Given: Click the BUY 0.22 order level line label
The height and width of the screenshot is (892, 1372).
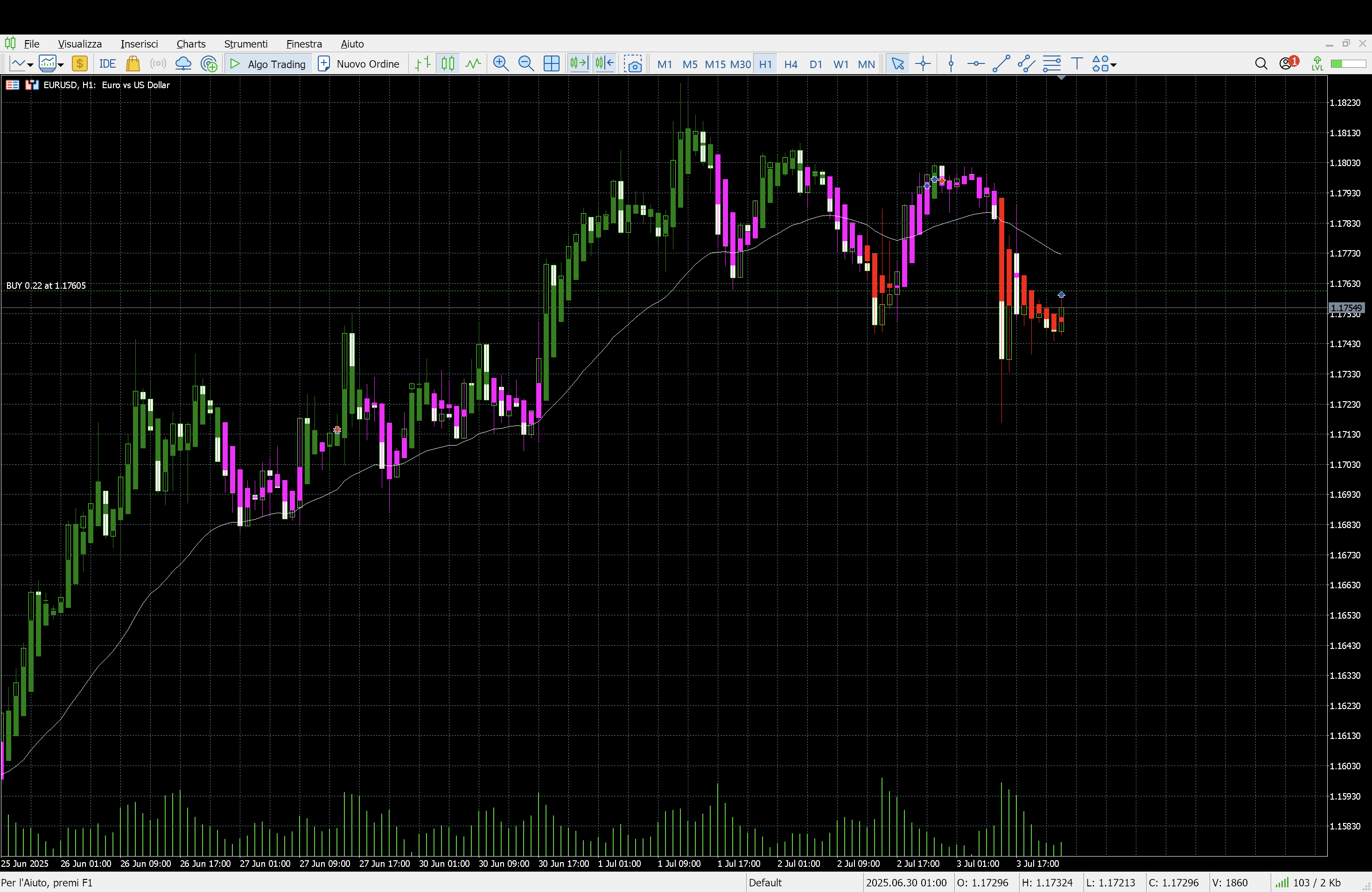Looking at the screenshot, I should 46,286.
